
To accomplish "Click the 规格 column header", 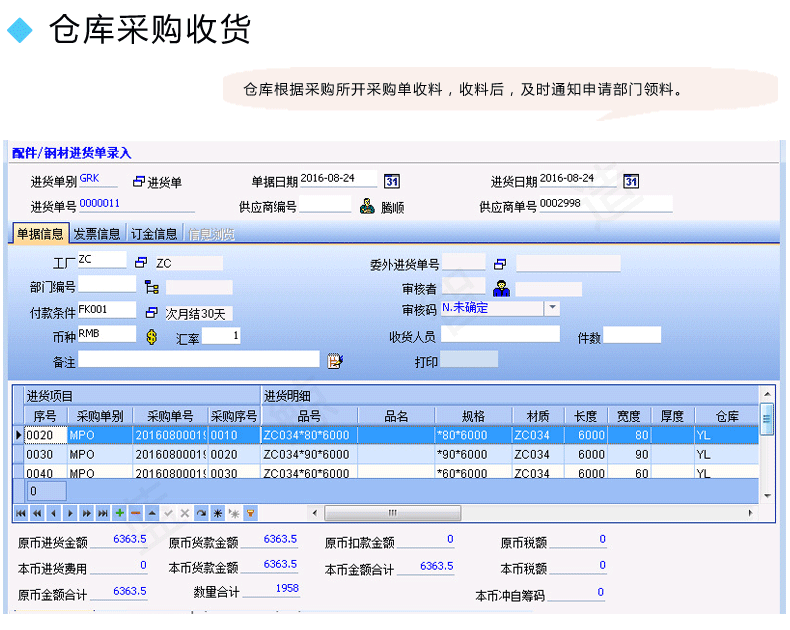I will [x=474, y=416].
